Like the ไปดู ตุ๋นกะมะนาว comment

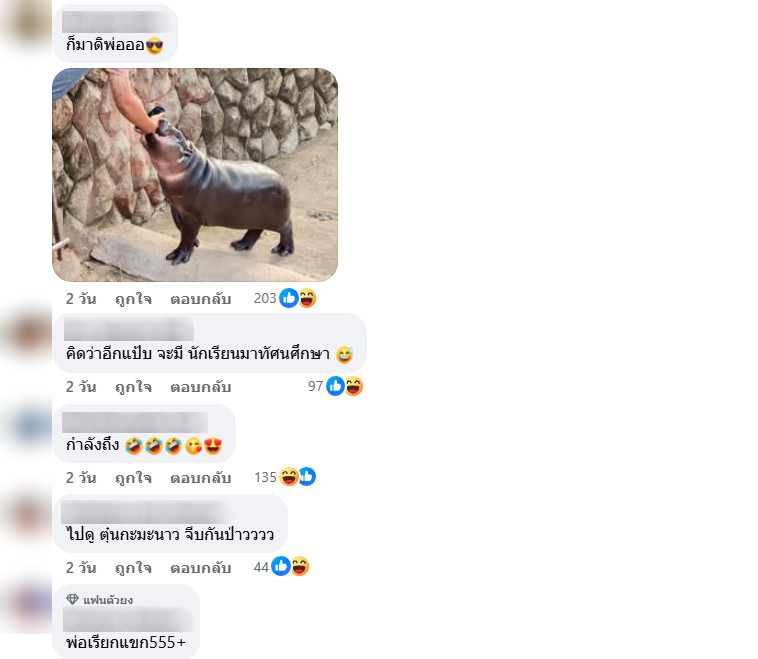click(x=133, y=568)
